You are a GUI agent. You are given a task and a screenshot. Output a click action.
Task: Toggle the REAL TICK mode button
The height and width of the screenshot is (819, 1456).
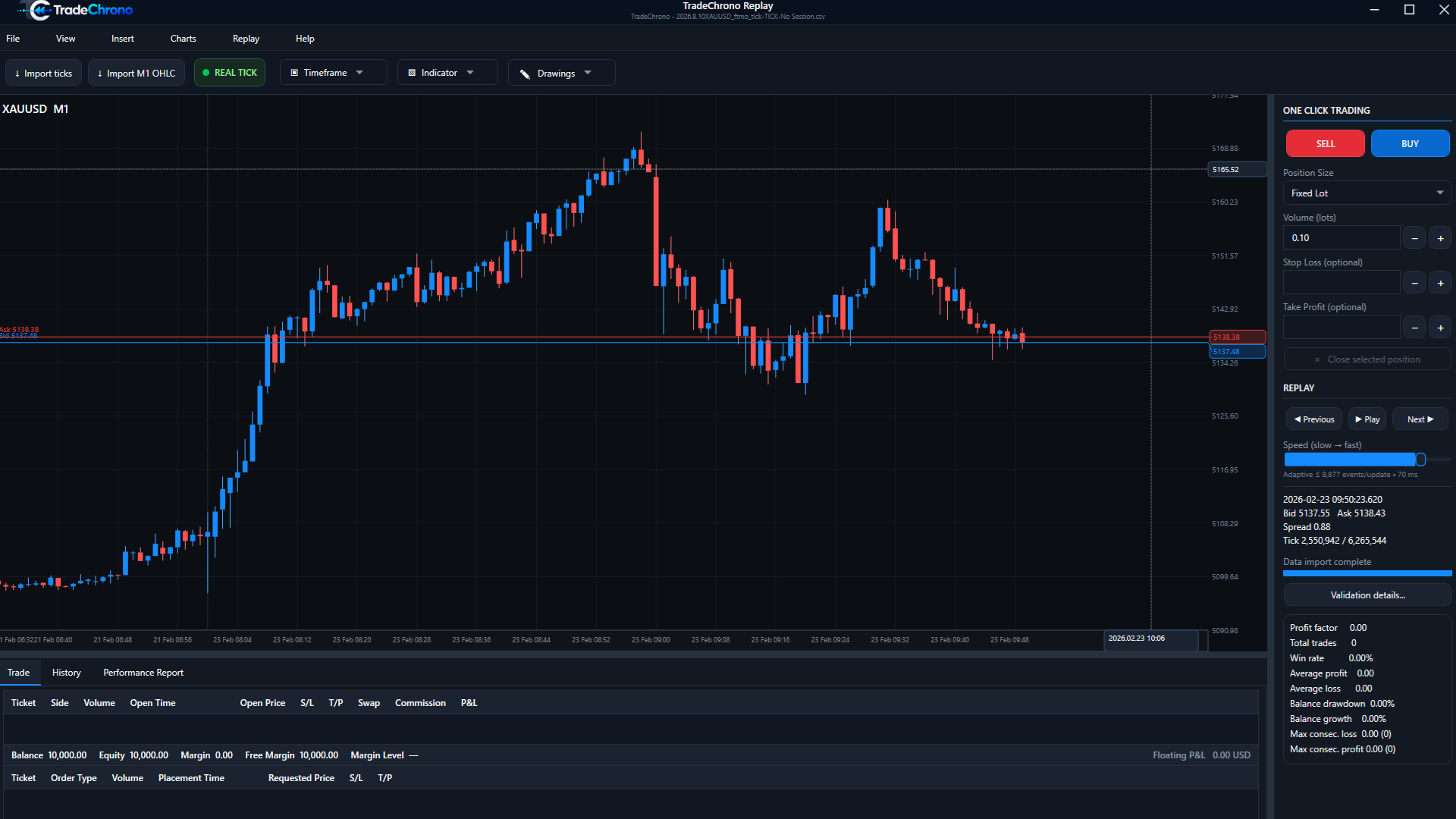pos(230,73)
